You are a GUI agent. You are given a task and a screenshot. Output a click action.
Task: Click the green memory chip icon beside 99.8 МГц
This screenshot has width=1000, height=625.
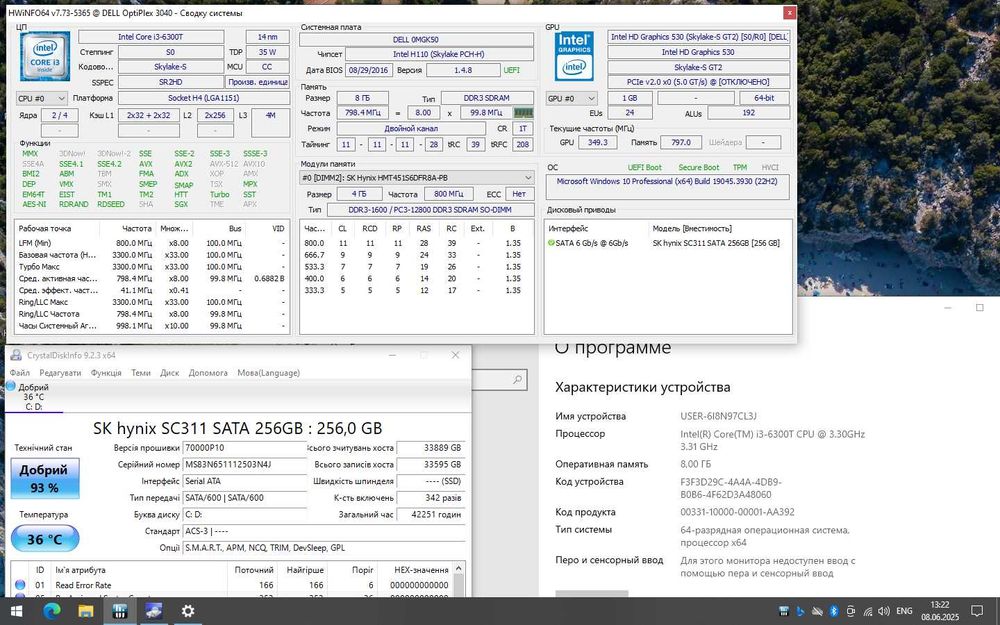523,113
